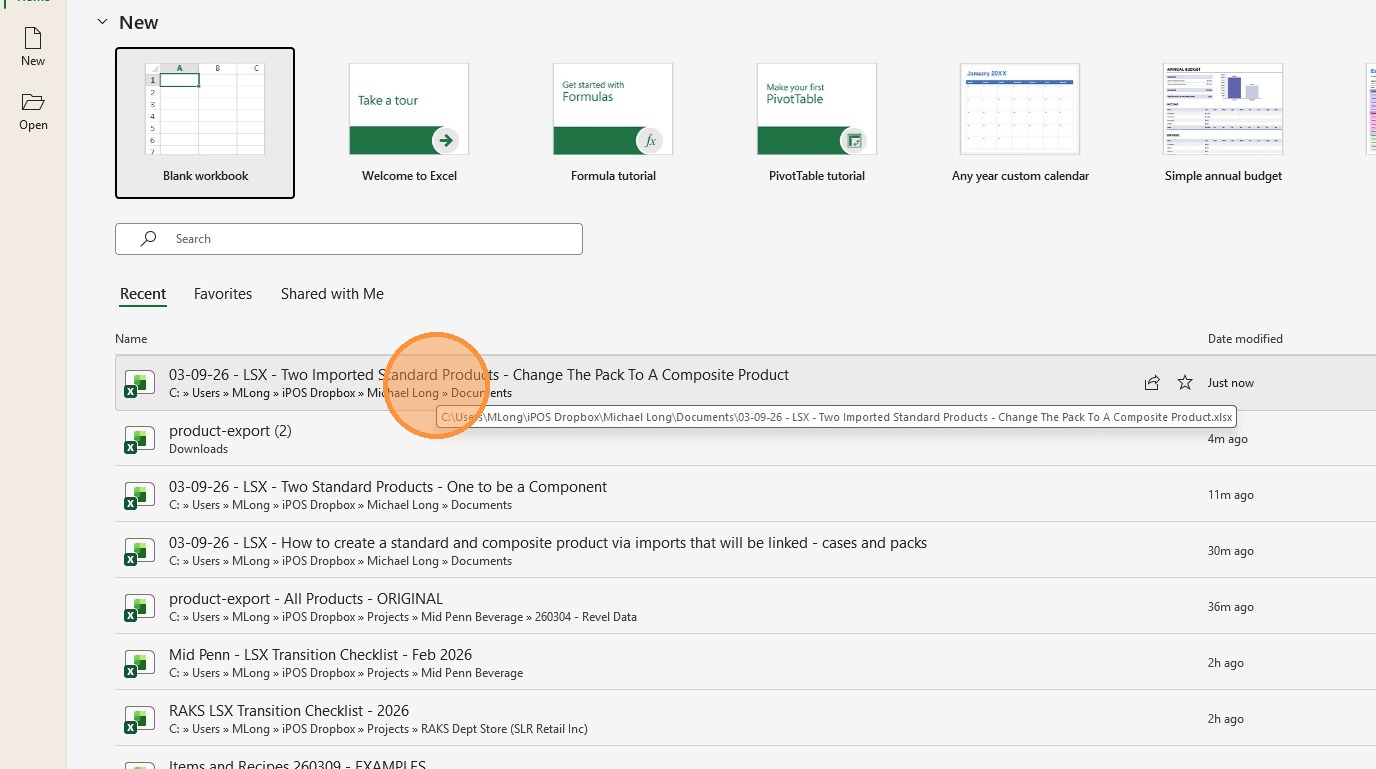
Task: Open "RAKS LSX Transition Checklist - 2026" file name
Action: [289, 711]
